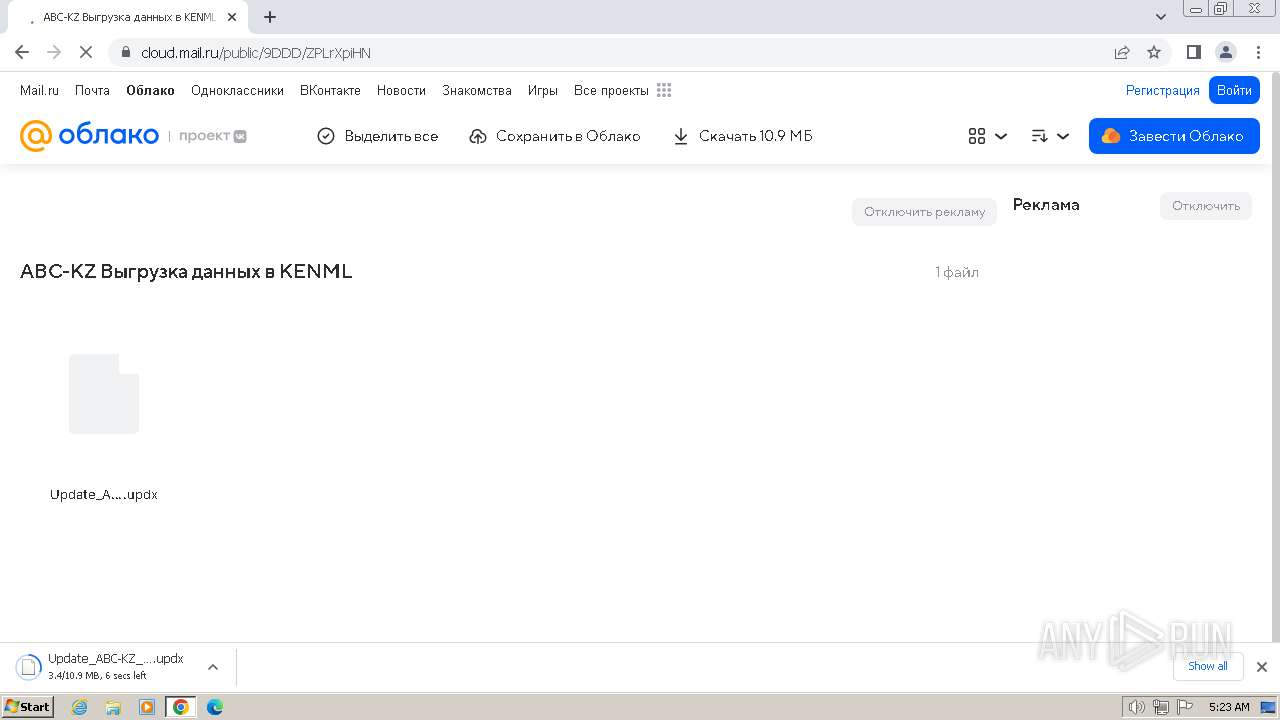This screenshot has height=720, width=1280.
Task: Select the ABC-KZ Выгрузка данных tab
Action: [128, 17]
